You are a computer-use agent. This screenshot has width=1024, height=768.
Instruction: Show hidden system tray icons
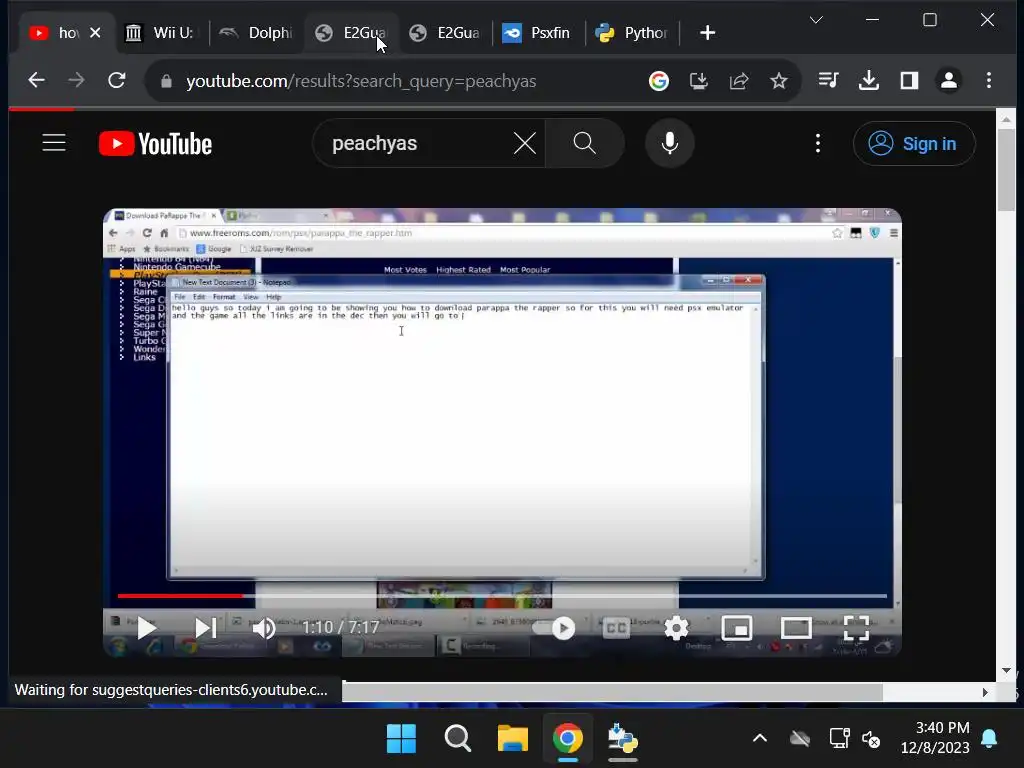click(760, 739)
